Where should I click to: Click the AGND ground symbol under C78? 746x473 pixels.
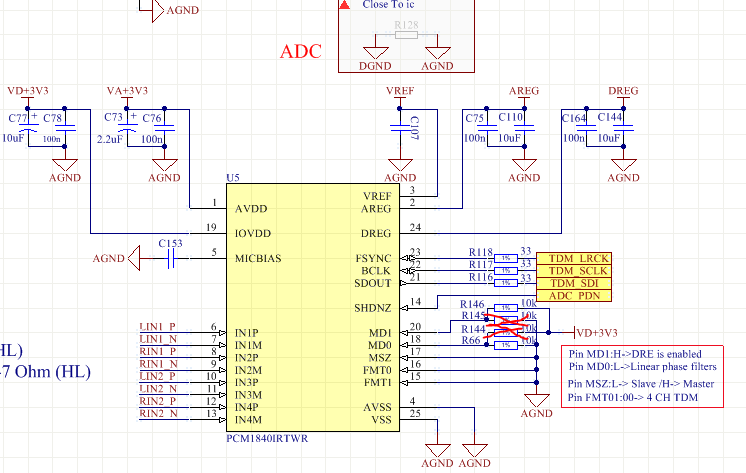[x=65, y=165]
